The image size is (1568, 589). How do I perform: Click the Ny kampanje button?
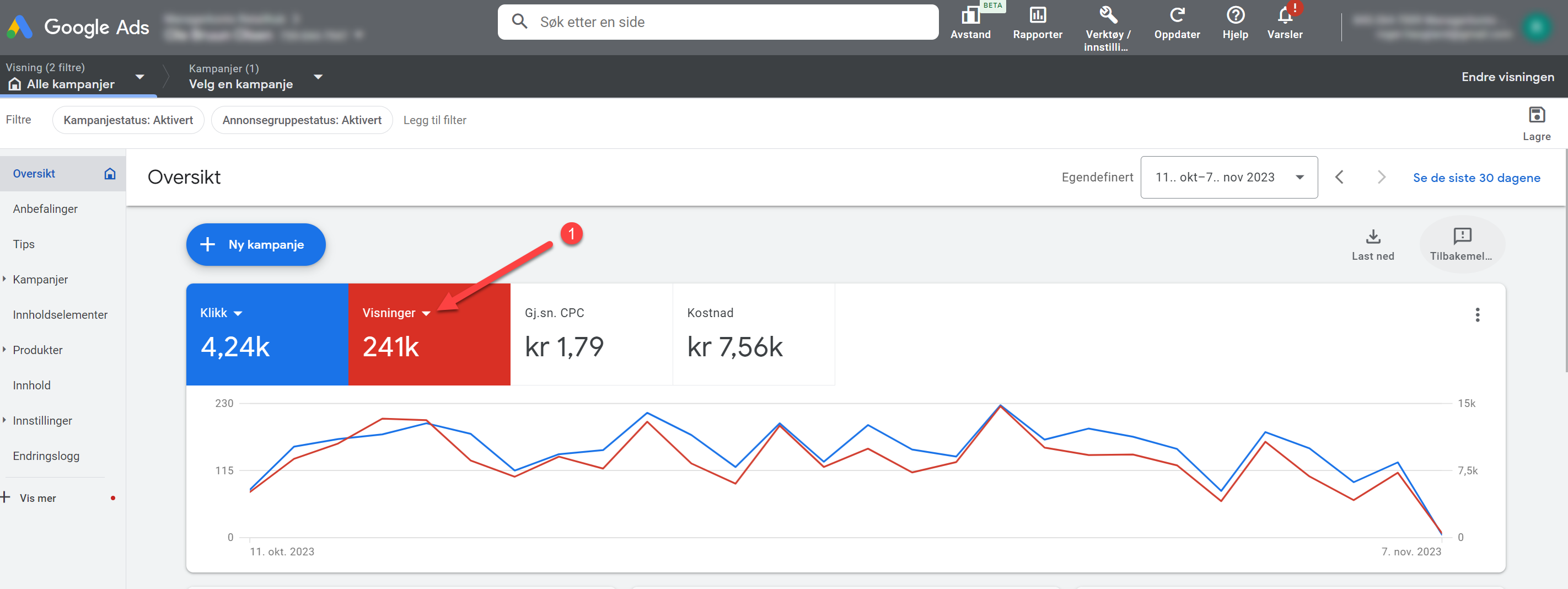click(256, 245)
